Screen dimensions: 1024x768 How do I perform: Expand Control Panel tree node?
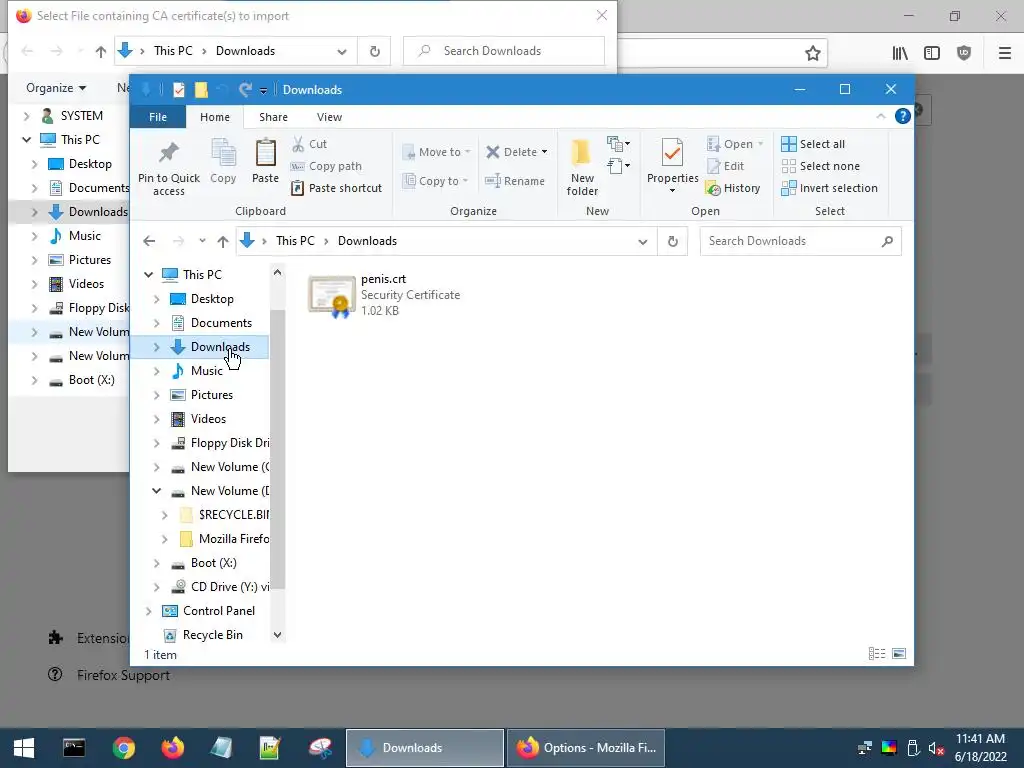point(149,611)
